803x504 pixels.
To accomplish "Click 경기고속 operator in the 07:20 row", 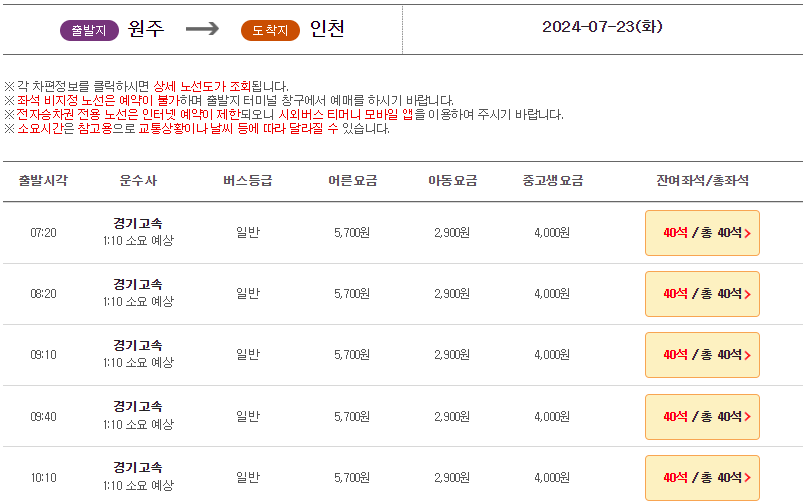I will point(138,223).
